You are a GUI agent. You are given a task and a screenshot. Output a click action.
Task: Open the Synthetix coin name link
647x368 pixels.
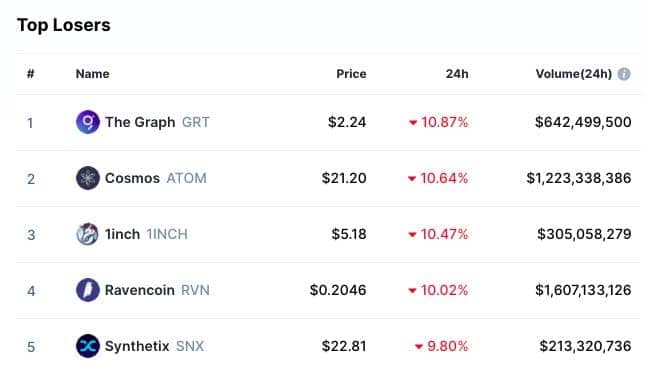[x=137, y=346]
